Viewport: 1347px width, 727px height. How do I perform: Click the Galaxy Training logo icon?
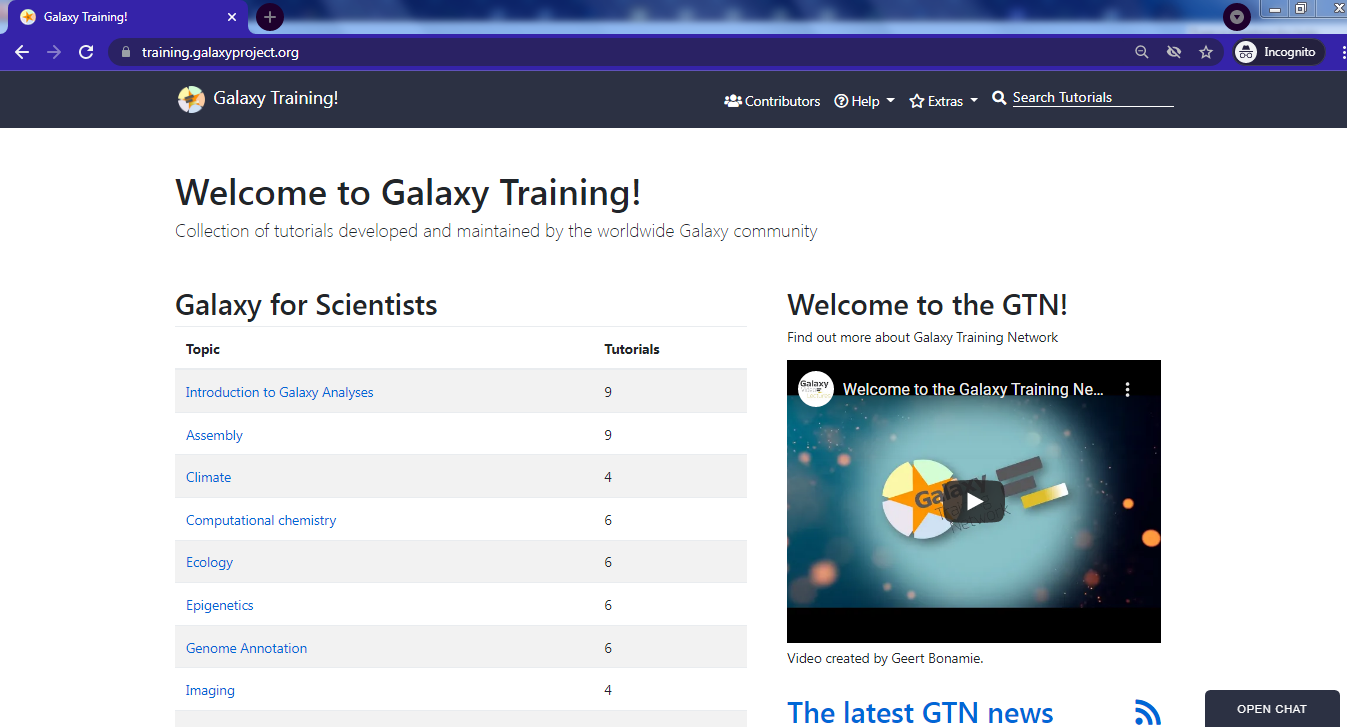point(191,99)
